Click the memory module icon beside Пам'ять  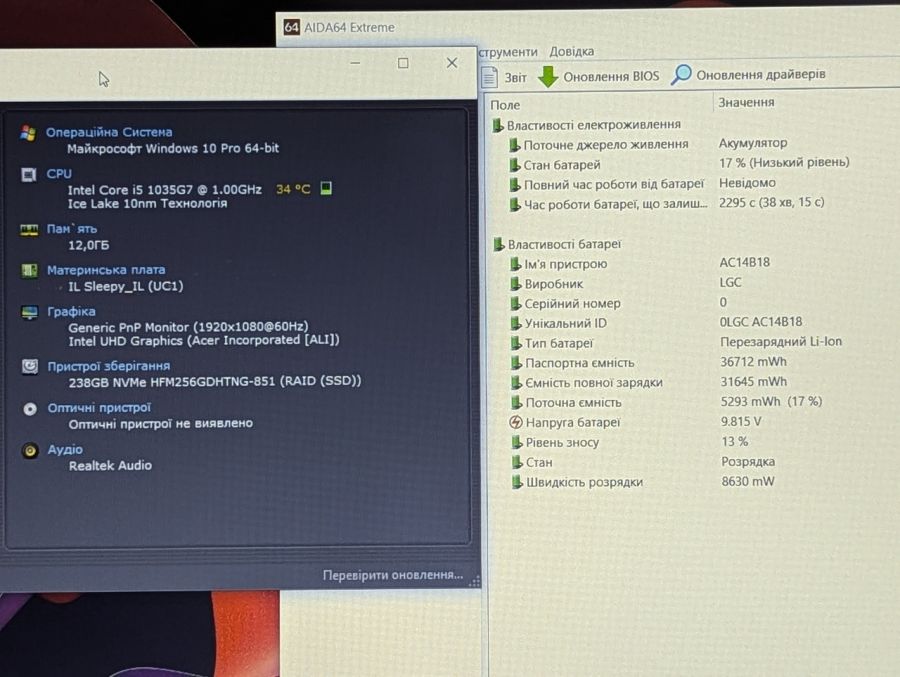tap(29, 230)
